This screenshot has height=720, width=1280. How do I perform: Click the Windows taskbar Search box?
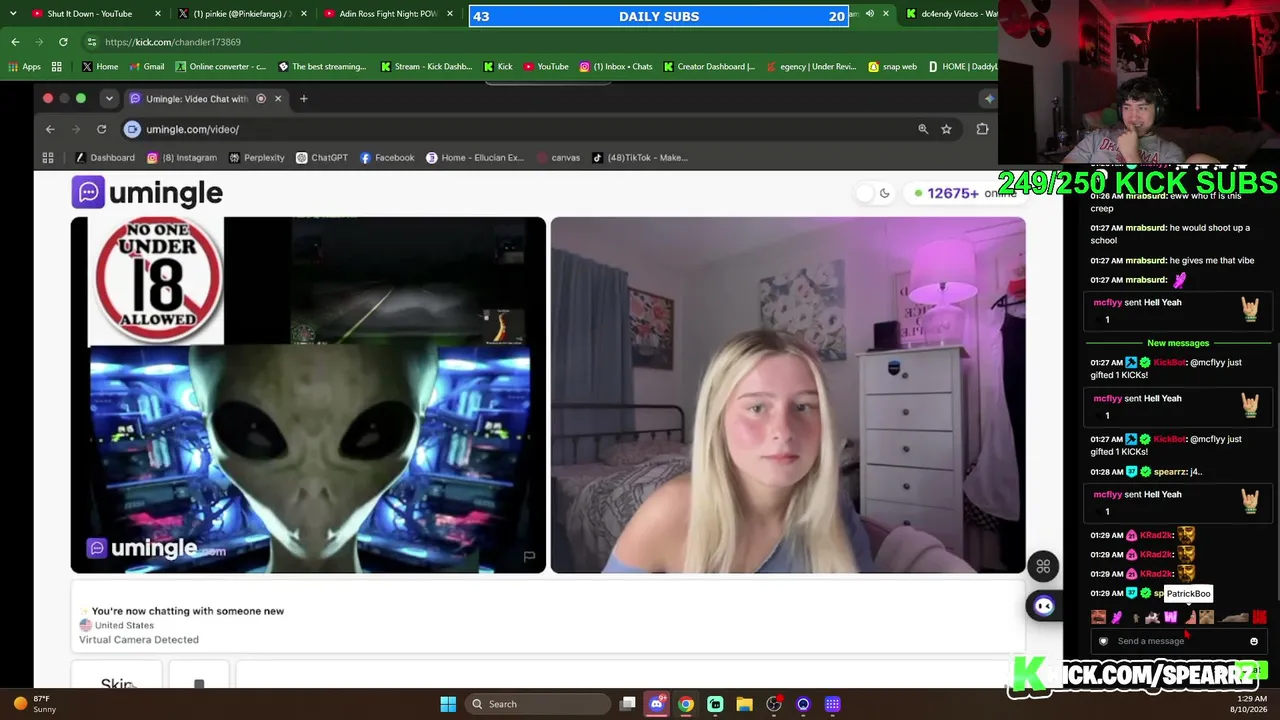tap(538, 704)
